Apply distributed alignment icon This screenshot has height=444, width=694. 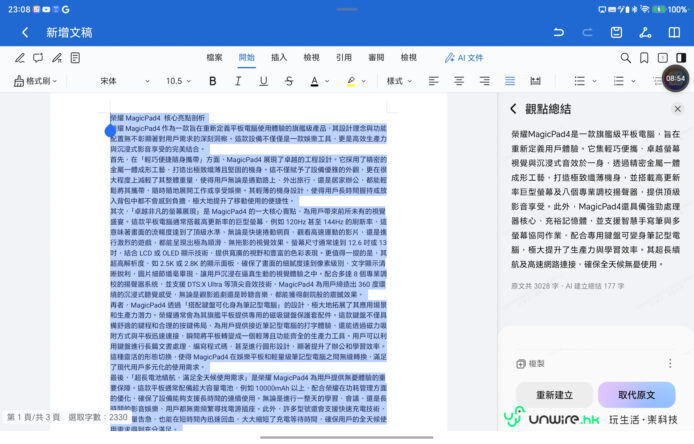coord(536,81)
